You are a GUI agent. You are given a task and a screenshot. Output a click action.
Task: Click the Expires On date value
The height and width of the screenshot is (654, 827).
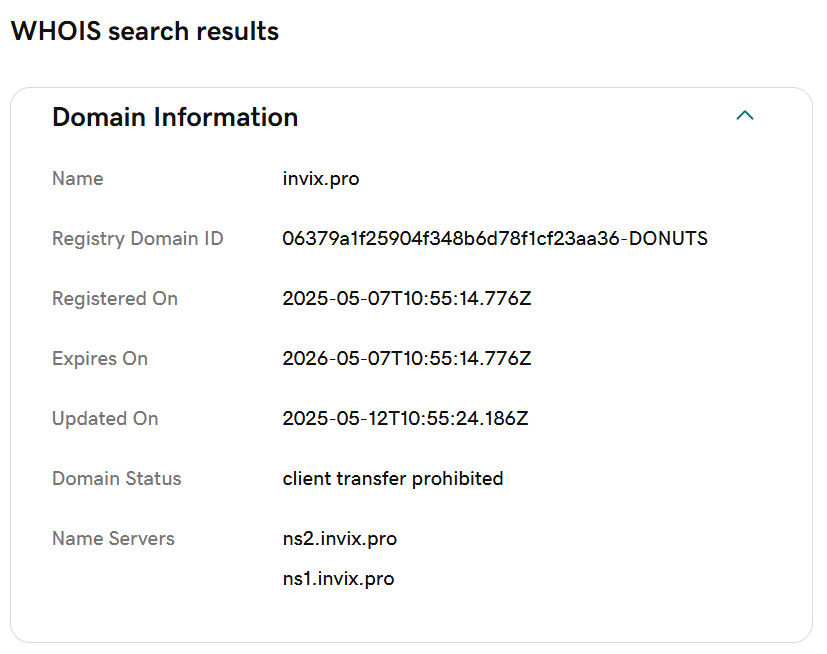tap(407, 359)
